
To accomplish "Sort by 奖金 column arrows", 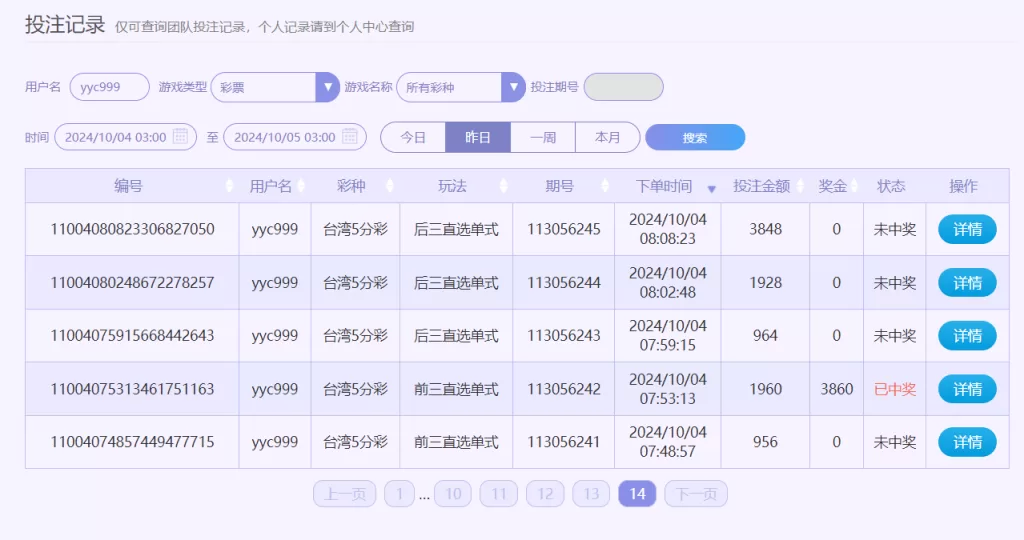I will (854, 186).
